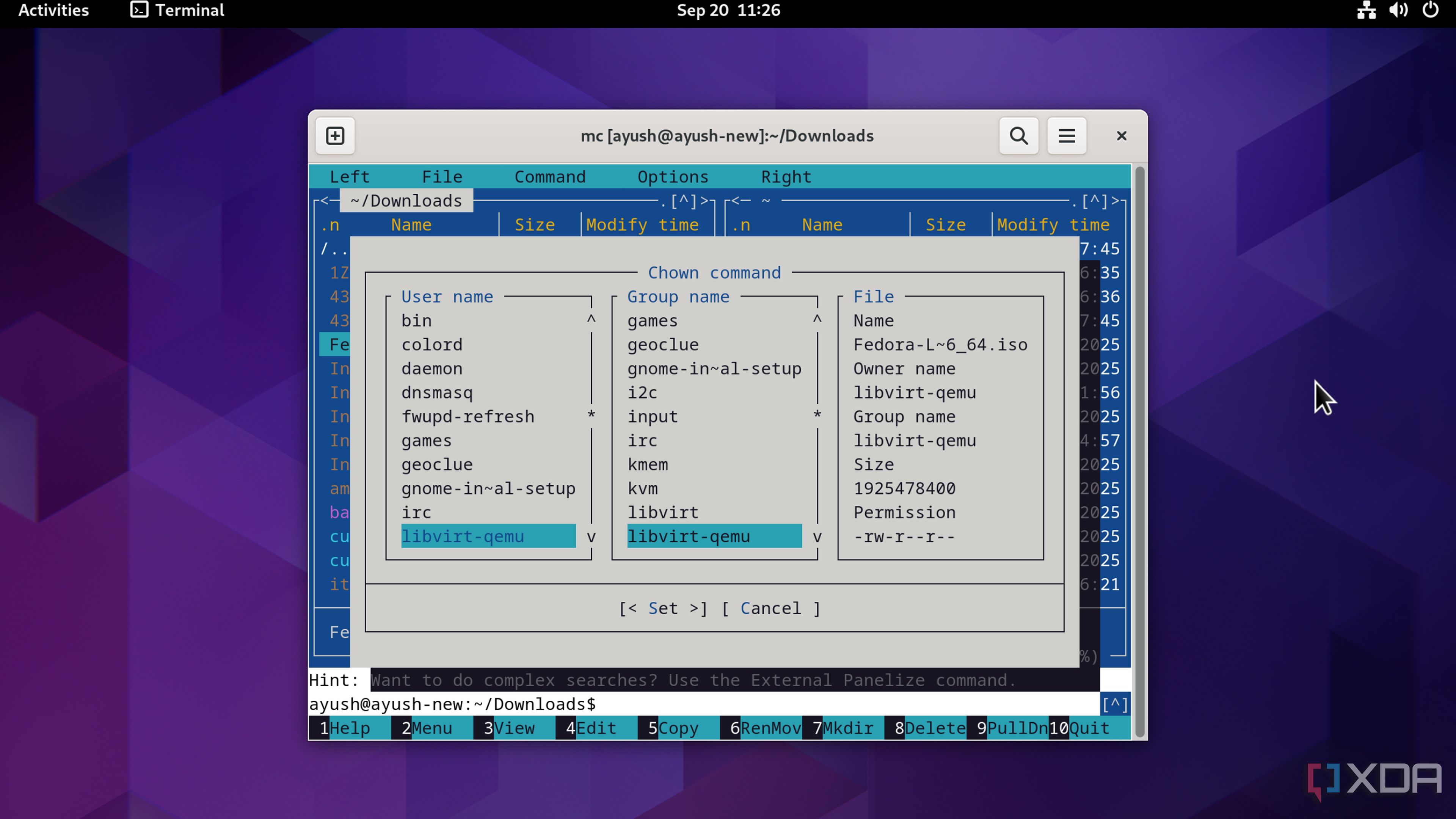
Task: Click the Set button in Chown dialog
Action: (x=663, y=608)
